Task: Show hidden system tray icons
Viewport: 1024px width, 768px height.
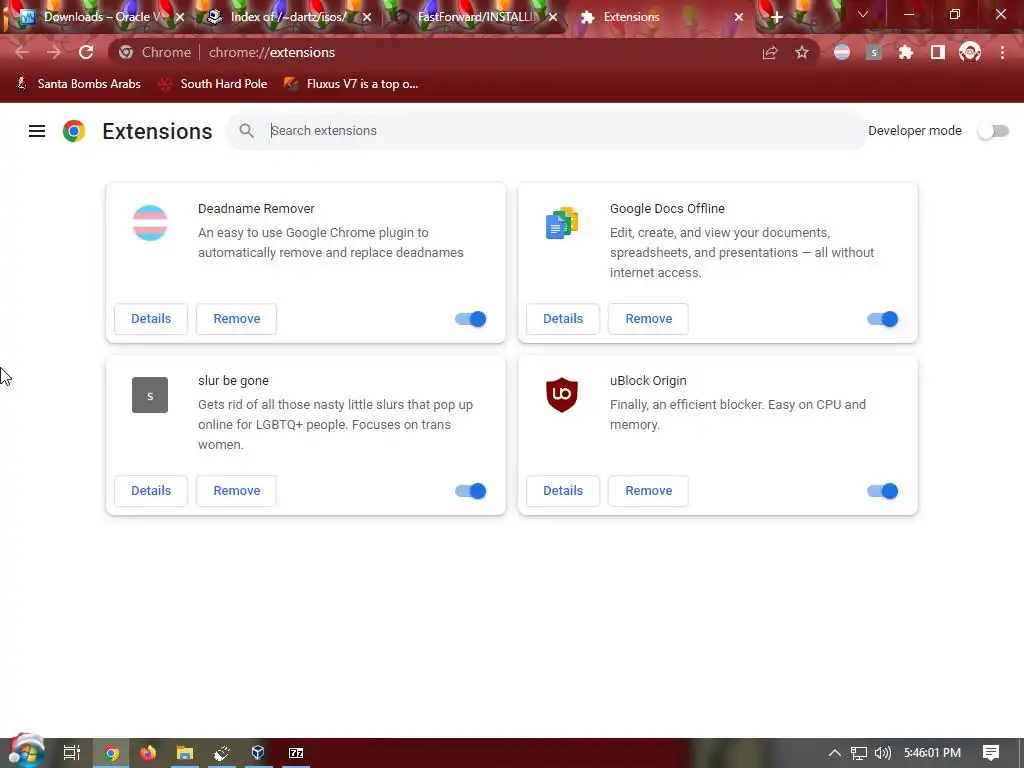Action: click(835, 753)
